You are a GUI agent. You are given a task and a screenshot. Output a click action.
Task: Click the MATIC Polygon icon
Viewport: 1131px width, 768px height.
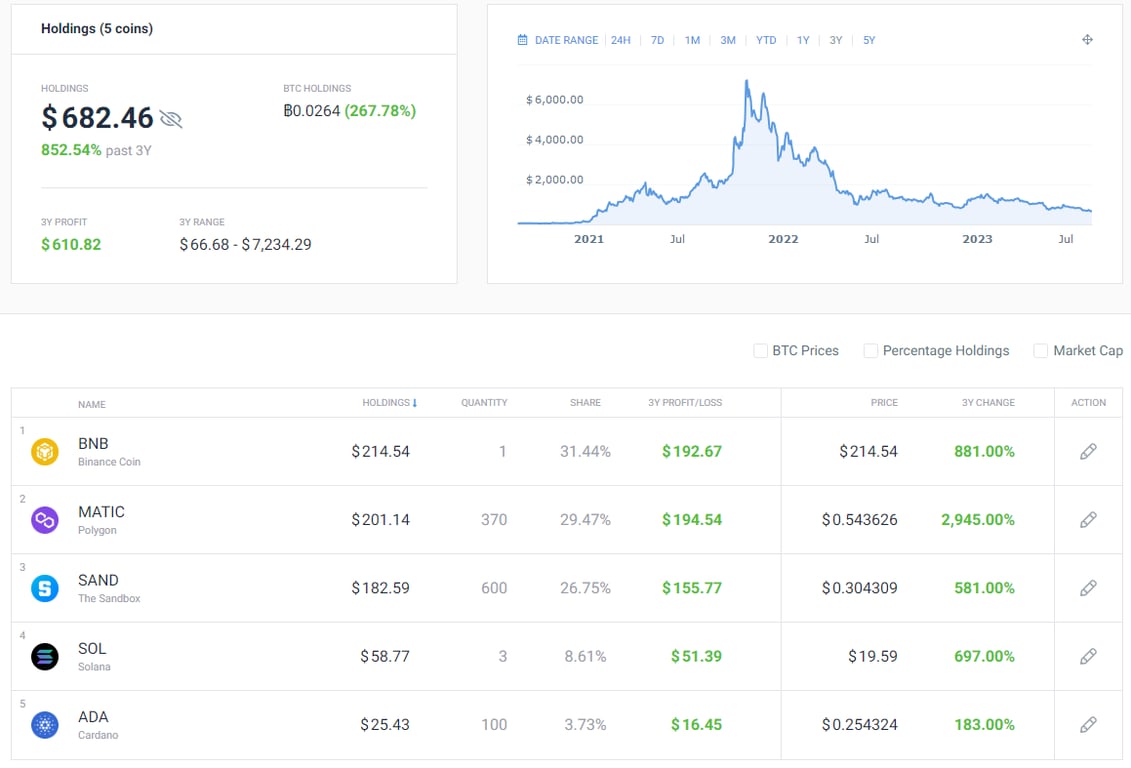(x=45, y=519)
